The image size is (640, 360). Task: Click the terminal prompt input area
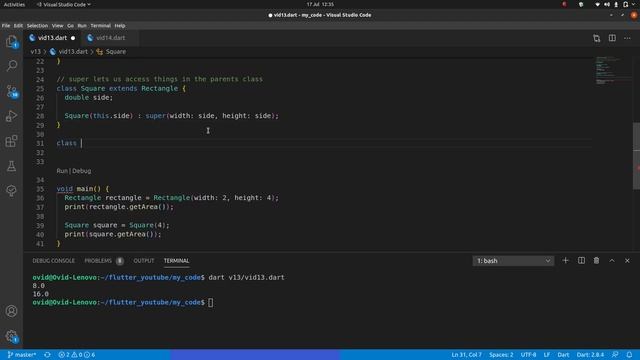tap(211, 302)
